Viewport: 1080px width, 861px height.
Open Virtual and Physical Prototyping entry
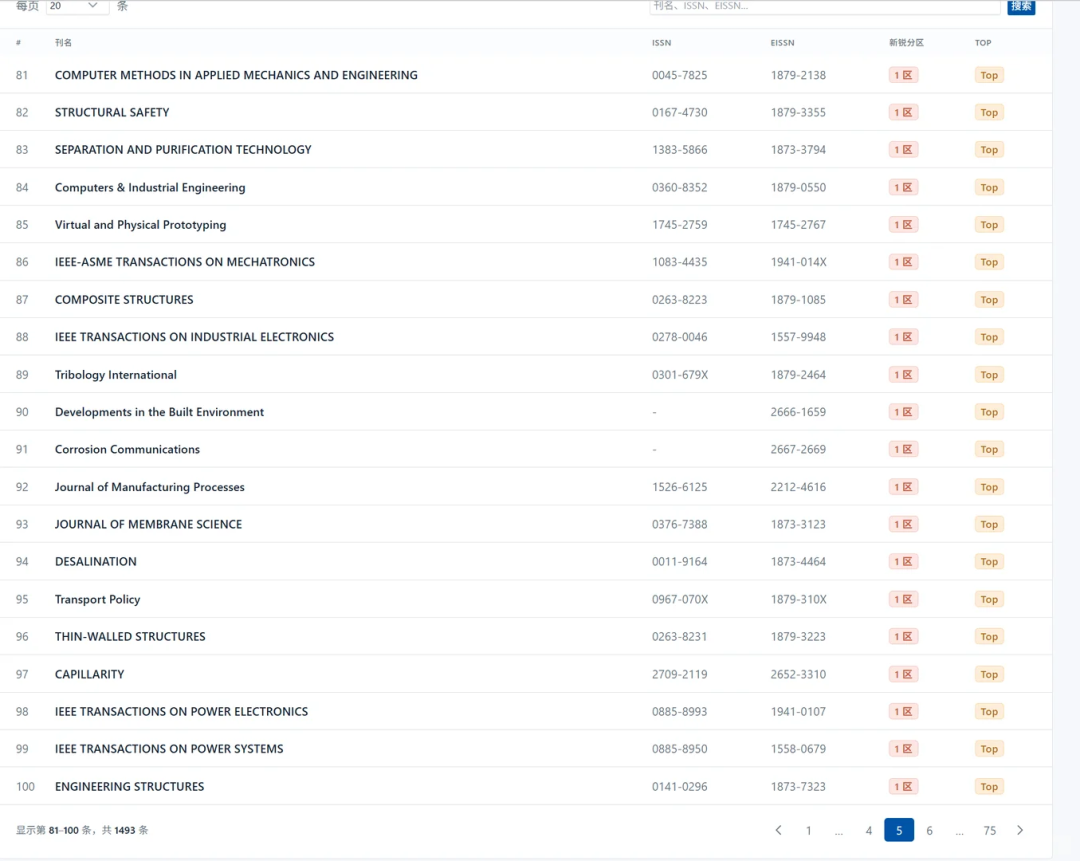[141, 225]
